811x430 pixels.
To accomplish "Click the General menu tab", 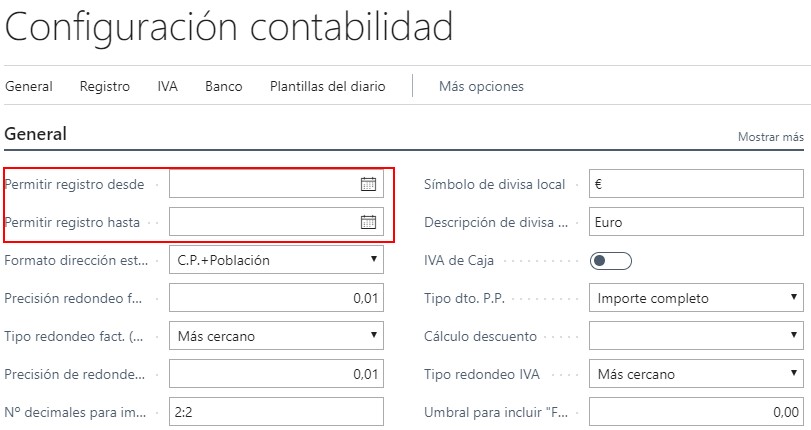I will click(x=29, y=86).
